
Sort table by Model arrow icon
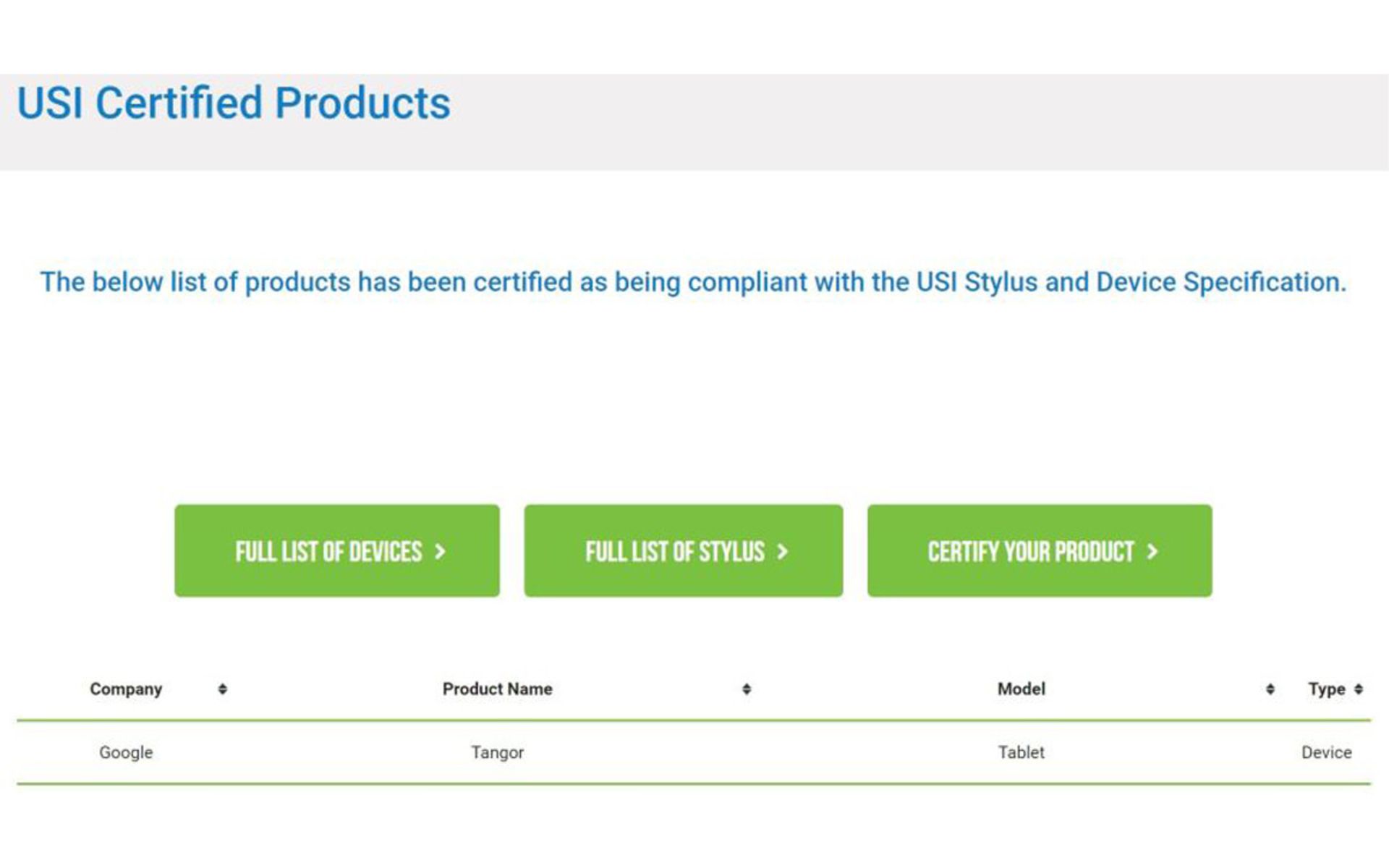(x=1270, y=689)
